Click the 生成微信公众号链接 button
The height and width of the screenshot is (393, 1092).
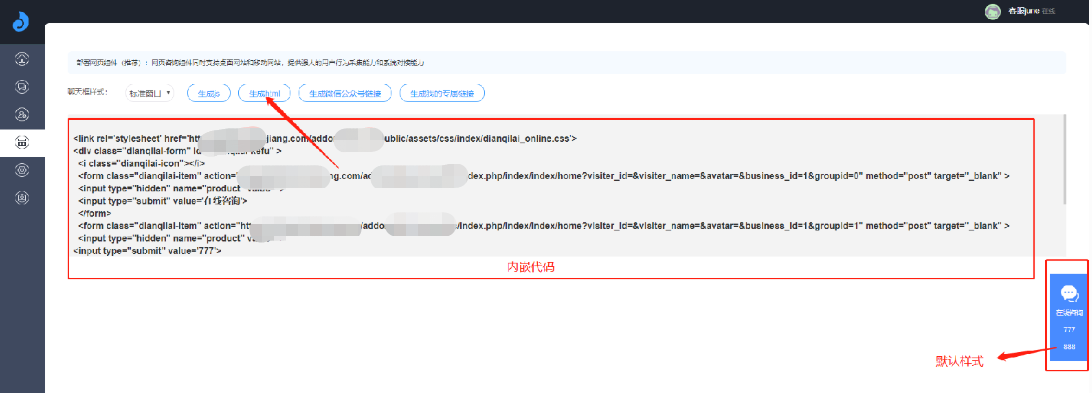(x=345, y=93)
